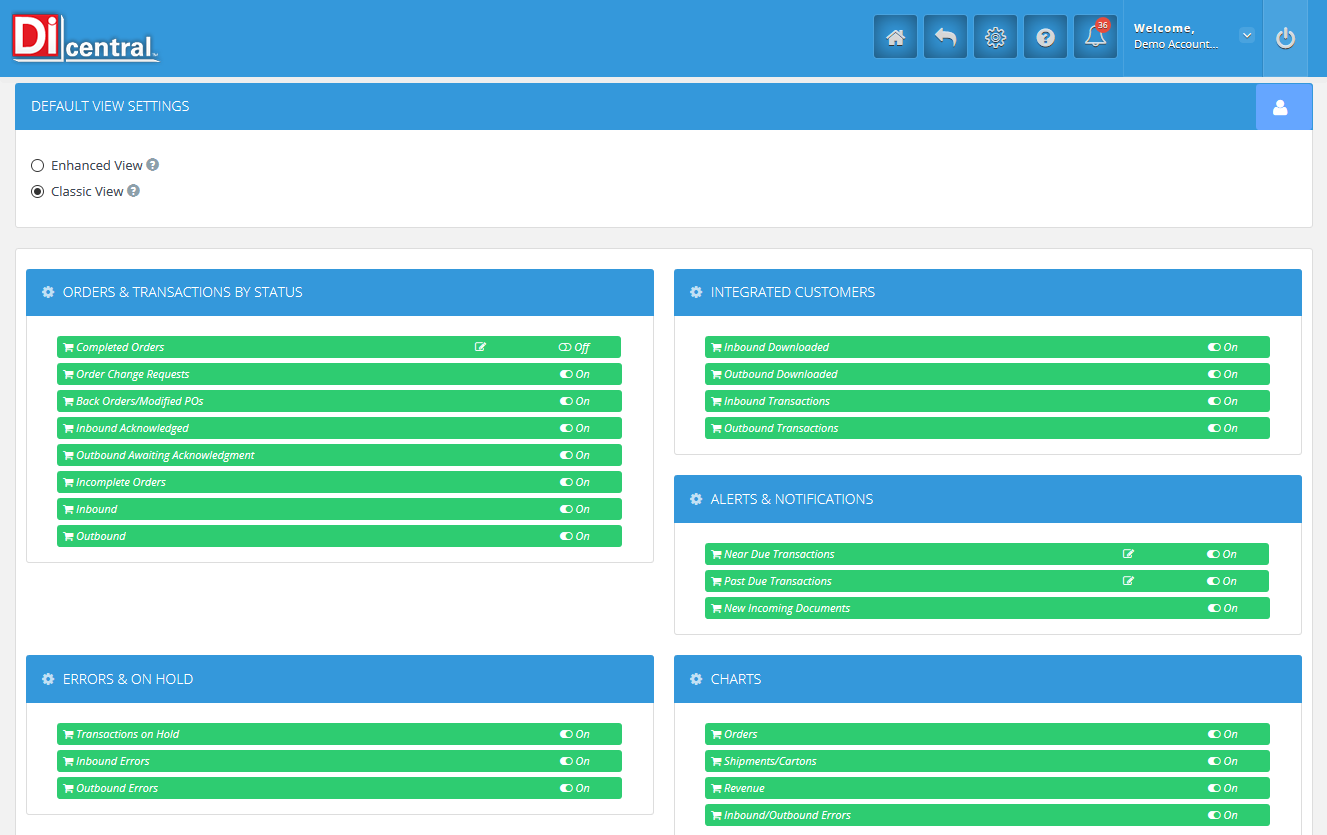Screen dimensions: 1327x835
Task: Select the Classic View radio button
Action: [x=38, y=191]
